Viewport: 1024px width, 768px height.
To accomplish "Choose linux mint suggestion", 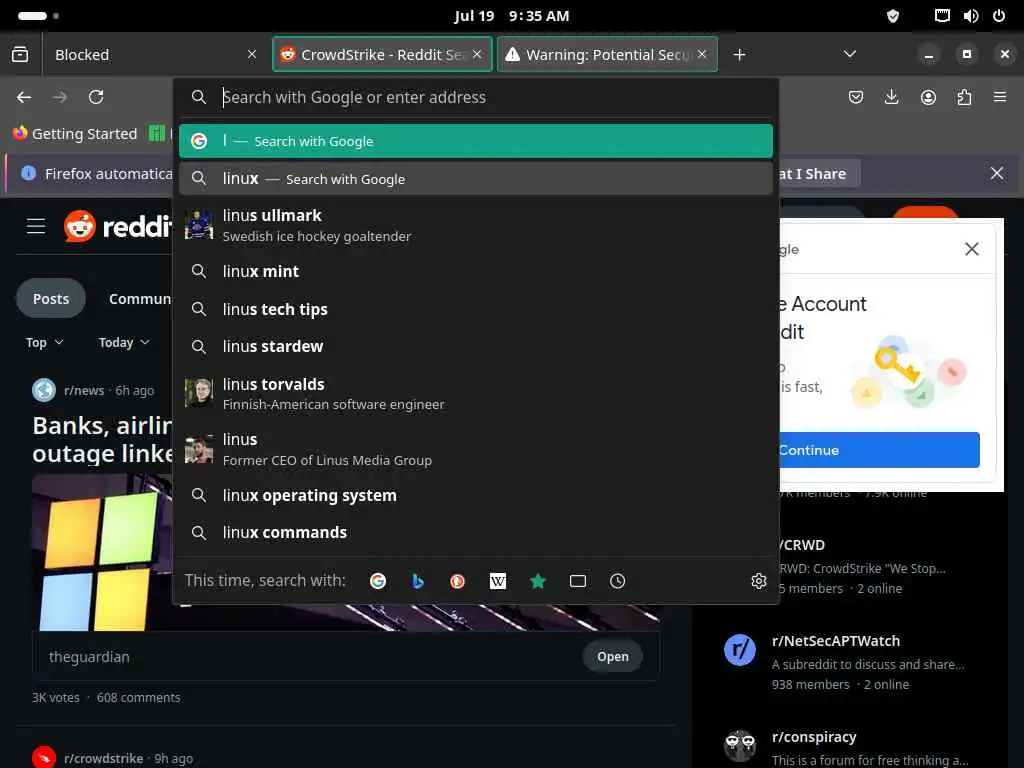I will (x=476, y=271).
